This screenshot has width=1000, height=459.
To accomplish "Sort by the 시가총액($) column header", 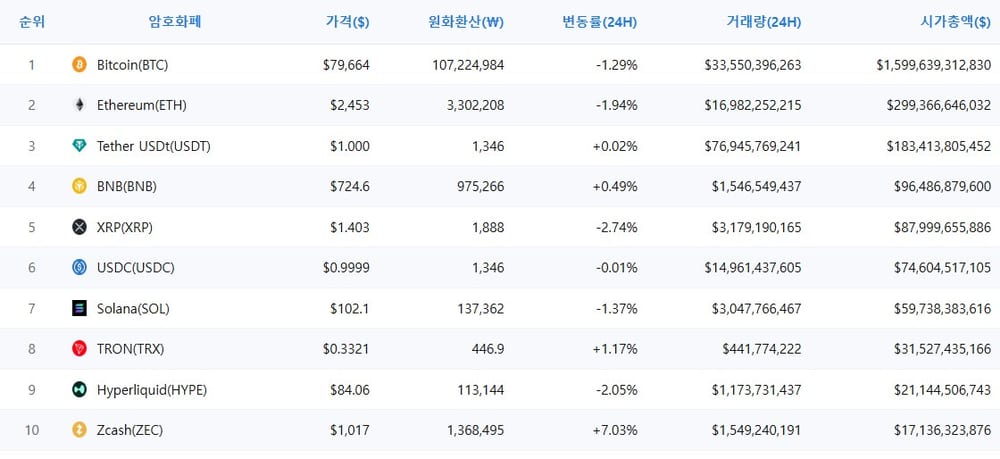I will pos(955,22).
